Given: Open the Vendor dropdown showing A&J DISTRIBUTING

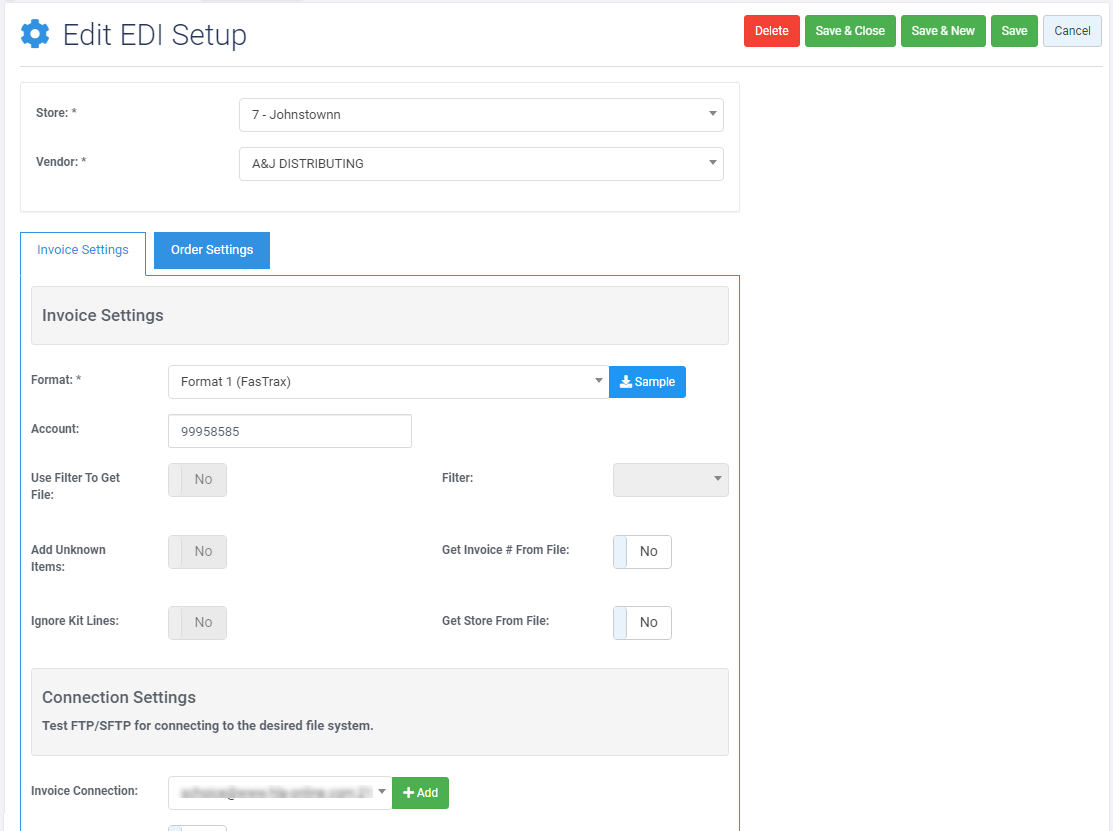Looking at the screenshot, I should tap(481, 164).
